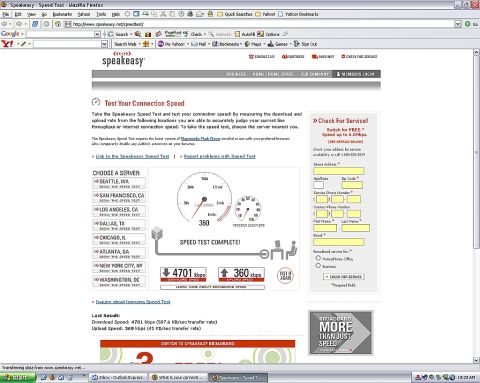Click the round Test It Again button
This screenshot has height=383, width=480.
tap(285, 276)
